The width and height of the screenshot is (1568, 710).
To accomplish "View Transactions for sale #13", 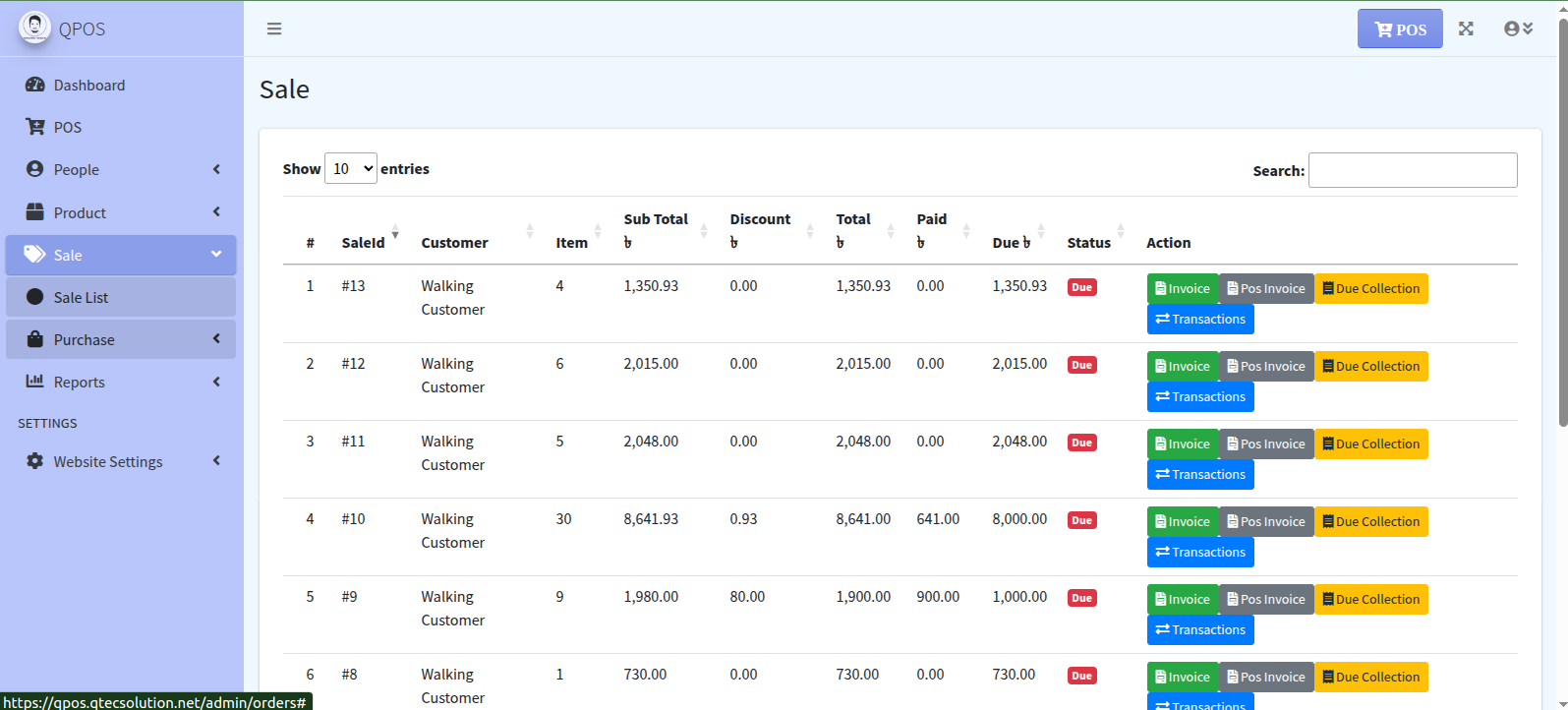I will 1200,320.
